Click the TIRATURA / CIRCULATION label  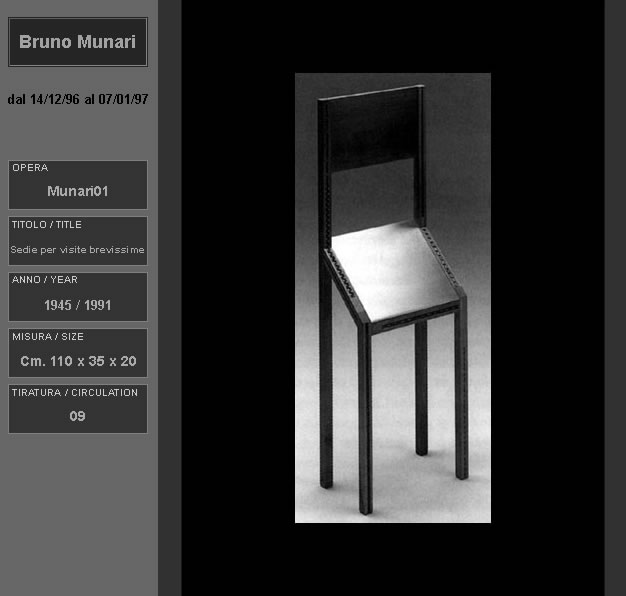(75, 393)
